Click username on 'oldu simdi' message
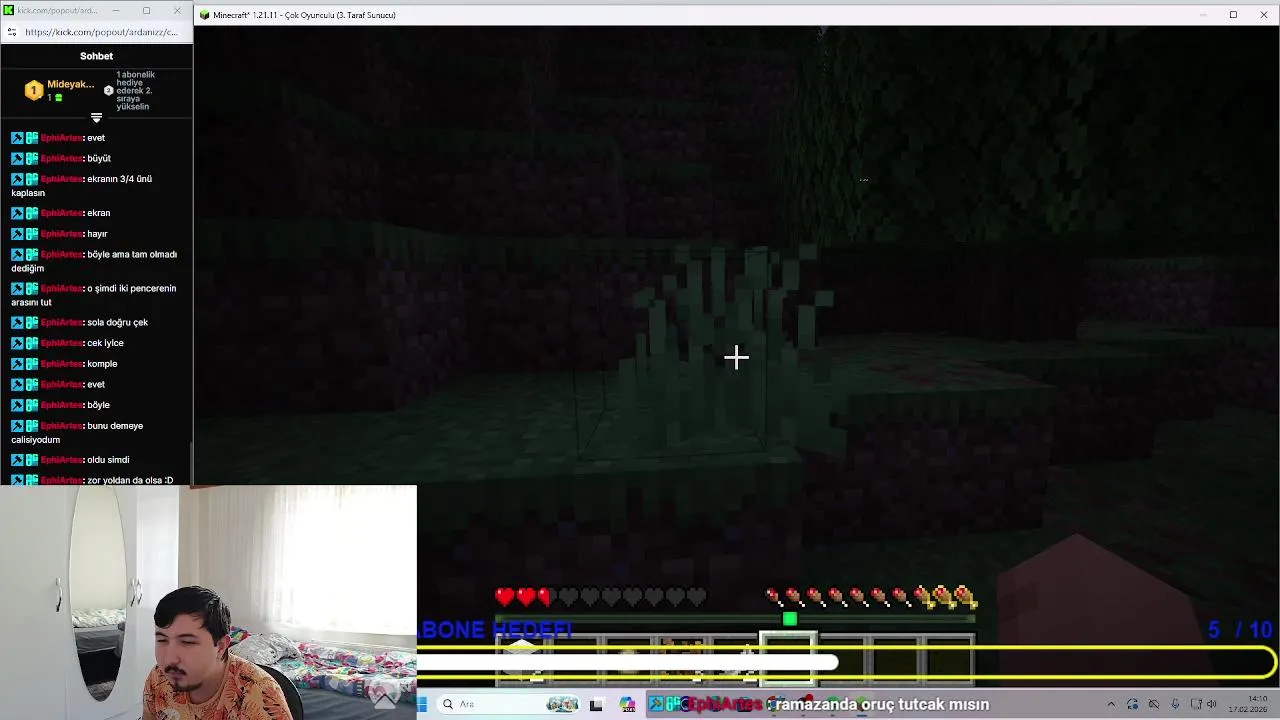Screen dimensions: 1280x720 61,460
